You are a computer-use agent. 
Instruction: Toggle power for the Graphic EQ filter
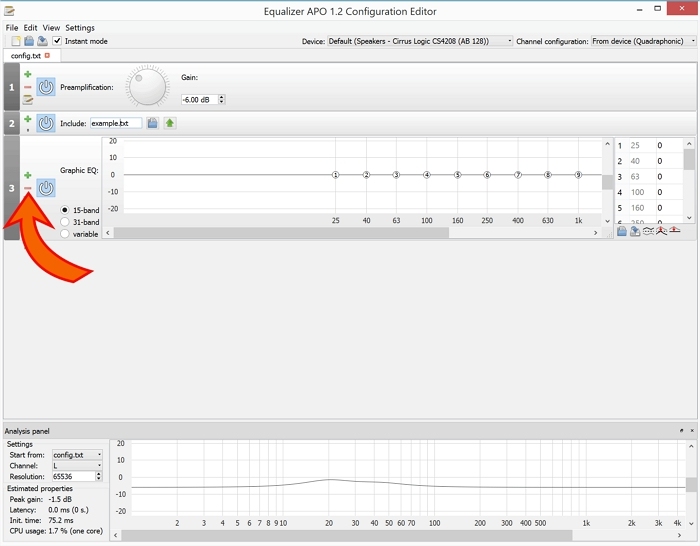pyautogui.click(x=46, y=188)
